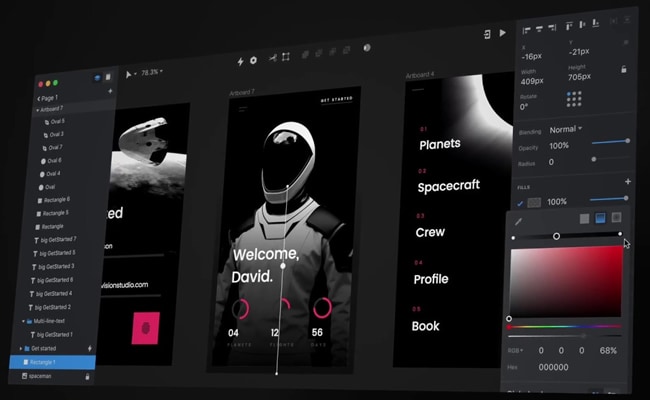This screenshot has width=650, height=400.
Task: Open the 78.3% zoom level dropdown
Action: click(x=152, y=73)
